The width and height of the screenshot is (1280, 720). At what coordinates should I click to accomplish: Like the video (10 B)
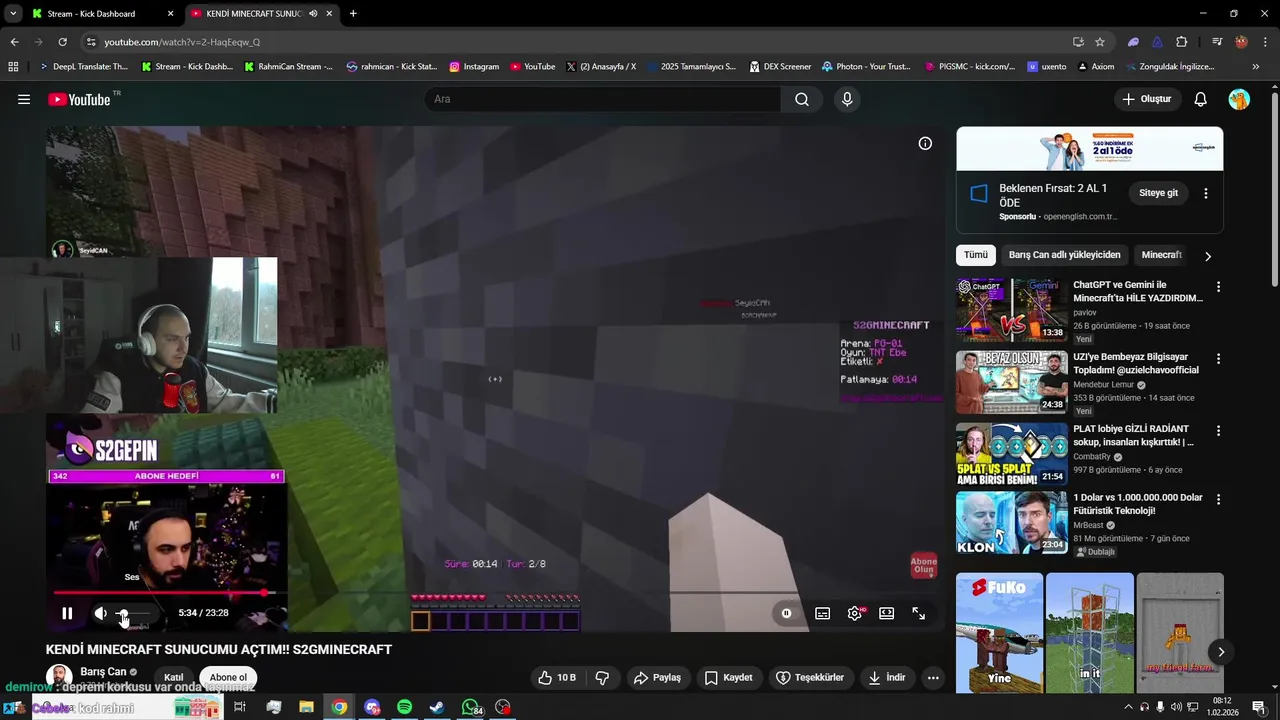pos(556,677)
